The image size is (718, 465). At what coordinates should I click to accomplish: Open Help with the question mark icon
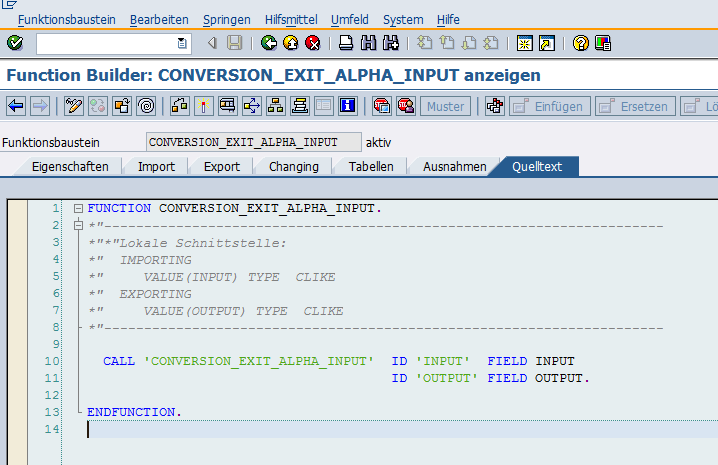581,43
